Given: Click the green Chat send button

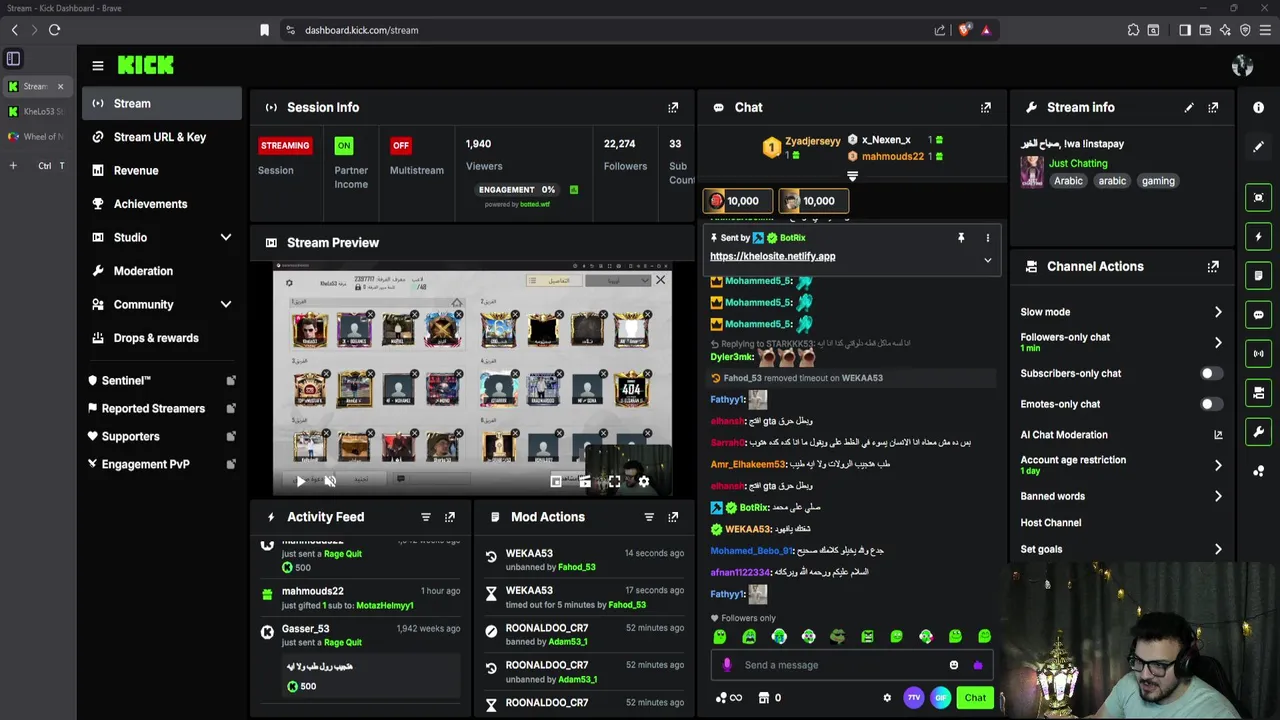Looking at the screenshot, I should click(x=975, y=698).
